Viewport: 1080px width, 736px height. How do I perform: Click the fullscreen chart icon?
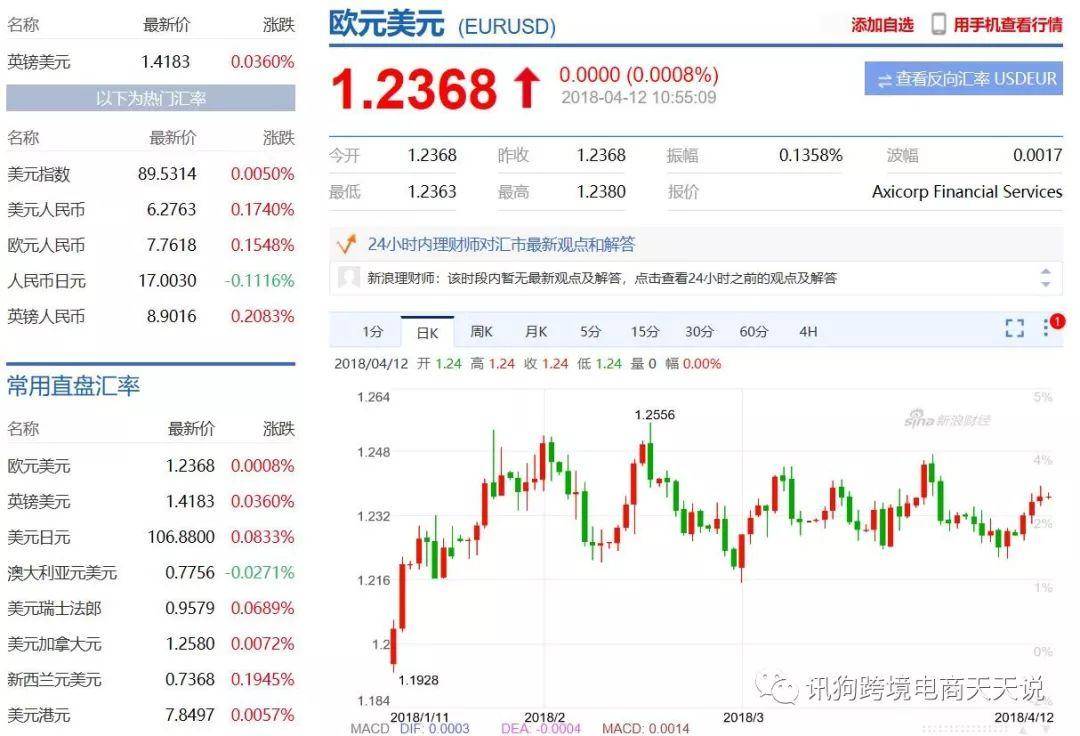click(x=1014, y=328)
